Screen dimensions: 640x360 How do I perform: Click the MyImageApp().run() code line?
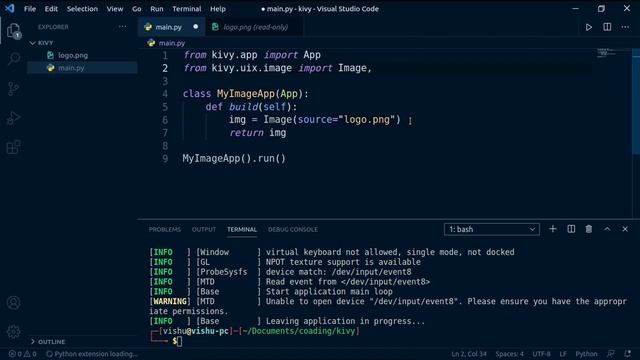point(234,158)
